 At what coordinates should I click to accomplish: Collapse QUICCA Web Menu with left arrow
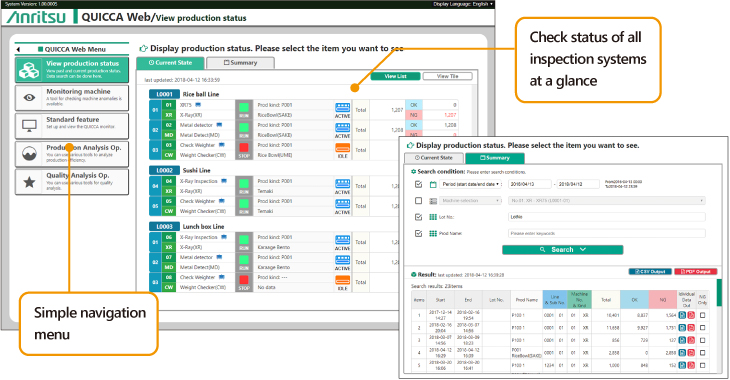[x=18, y=49]
